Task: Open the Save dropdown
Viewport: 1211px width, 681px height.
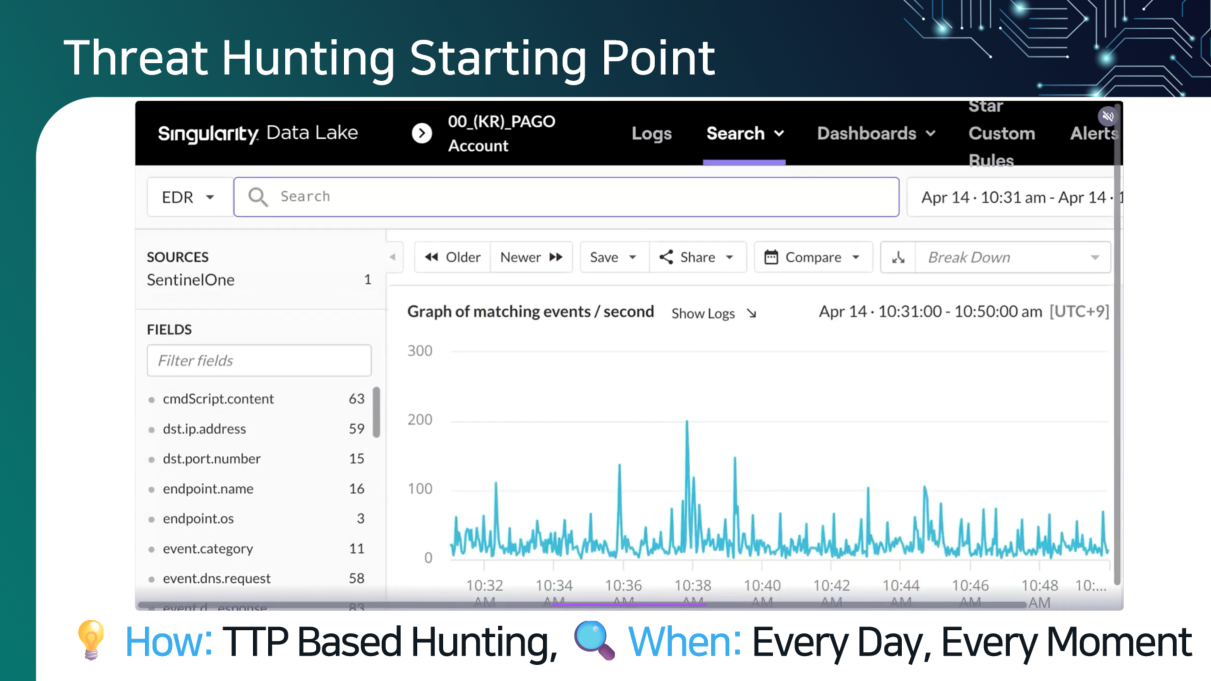Action: pos(614,257)
